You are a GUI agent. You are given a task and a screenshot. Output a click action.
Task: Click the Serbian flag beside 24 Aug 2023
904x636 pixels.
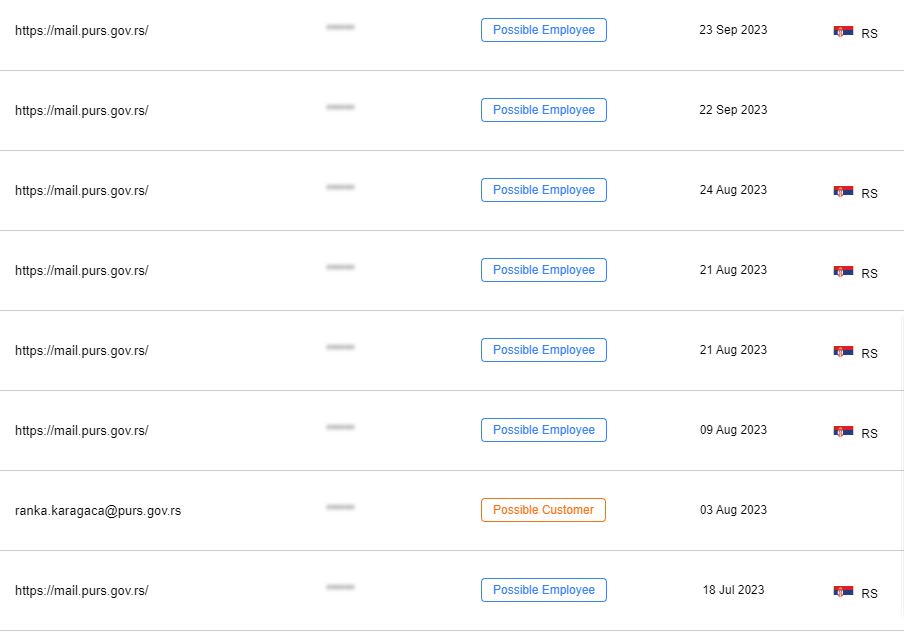coord(843,191)
